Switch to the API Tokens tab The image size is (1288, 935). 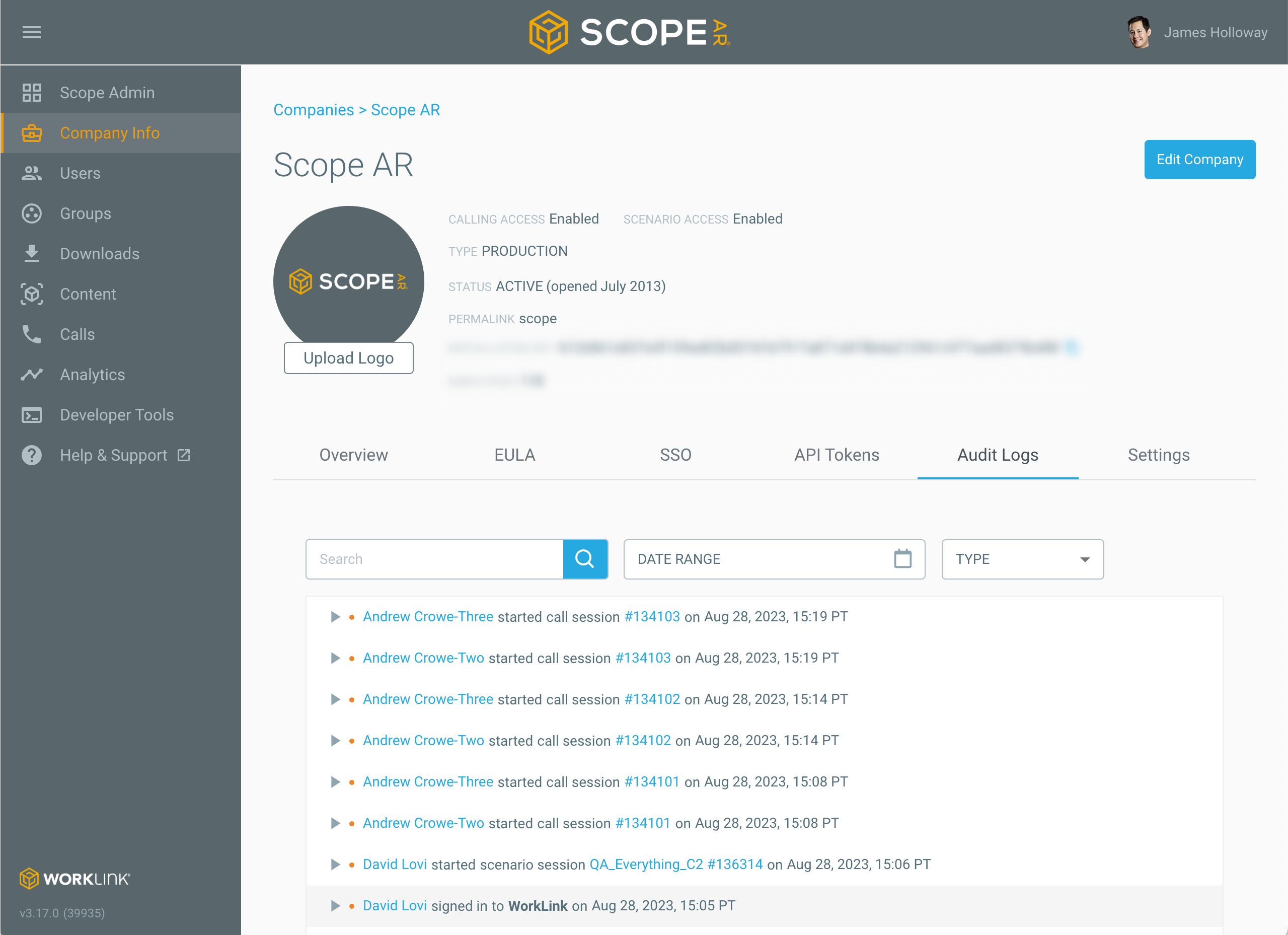(x=836, y=455)
